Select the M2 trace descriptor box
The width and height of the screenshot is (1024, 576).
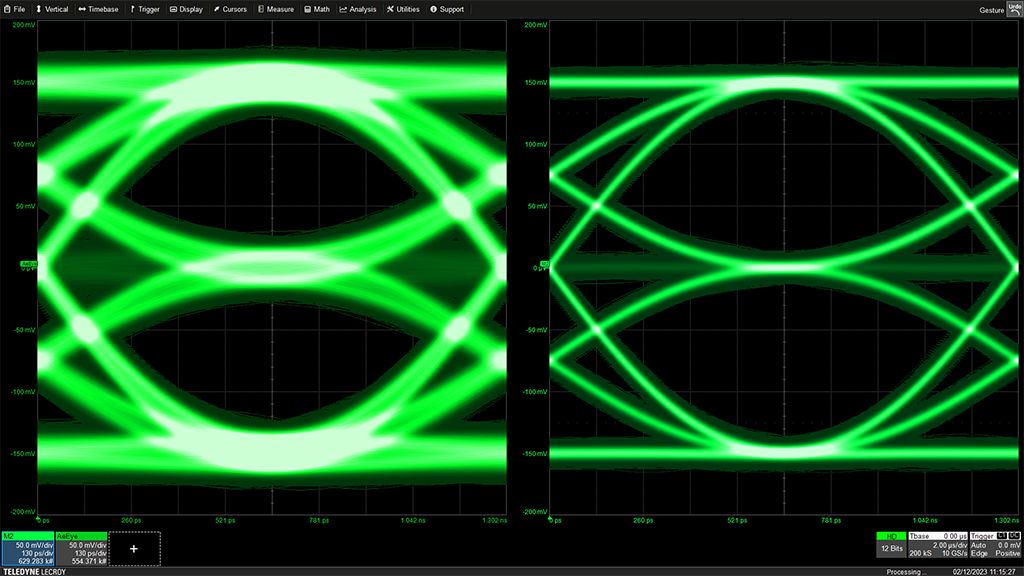(27, 548)
